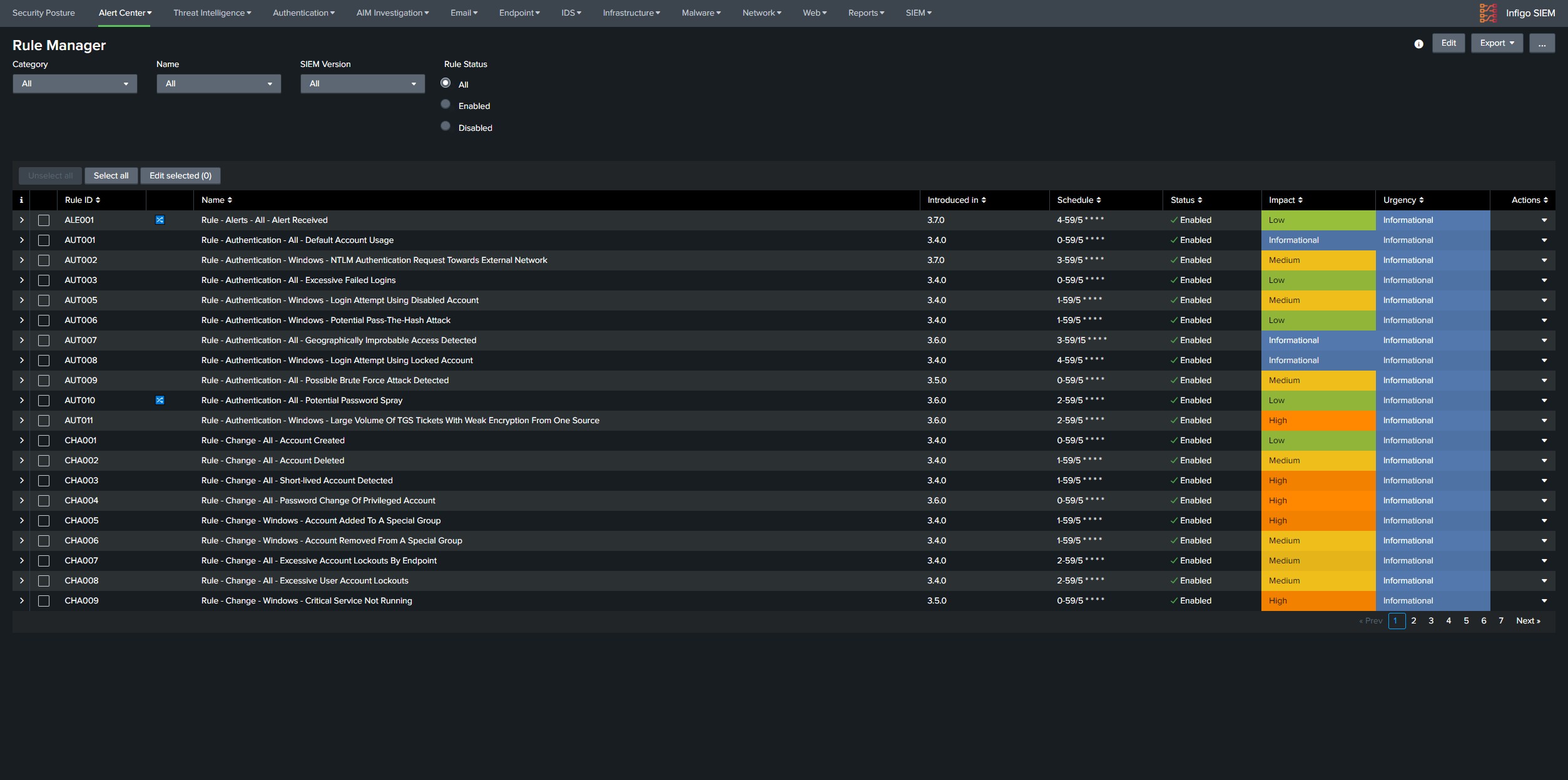Screen dimensions: 1568x780
Task: Click the orange High impact cell for AUT011
Action: (x=1318, y=421)
